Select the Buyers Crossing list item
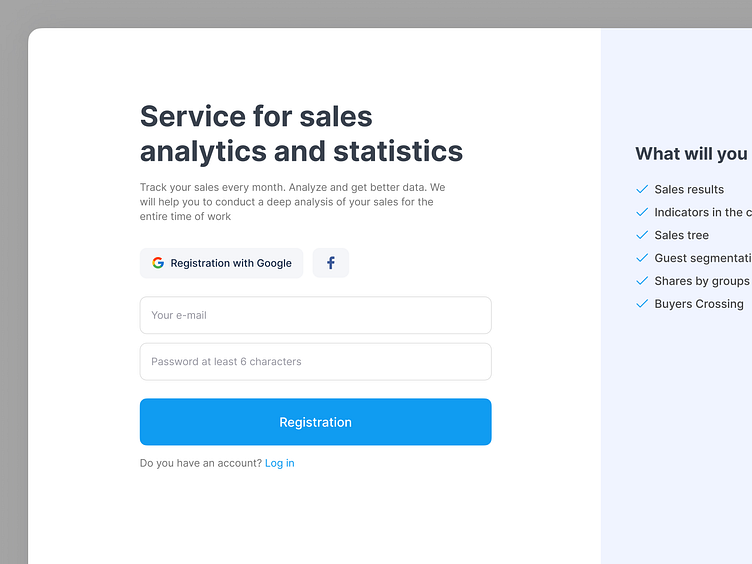The image size is (752, 564). point(699,304)
